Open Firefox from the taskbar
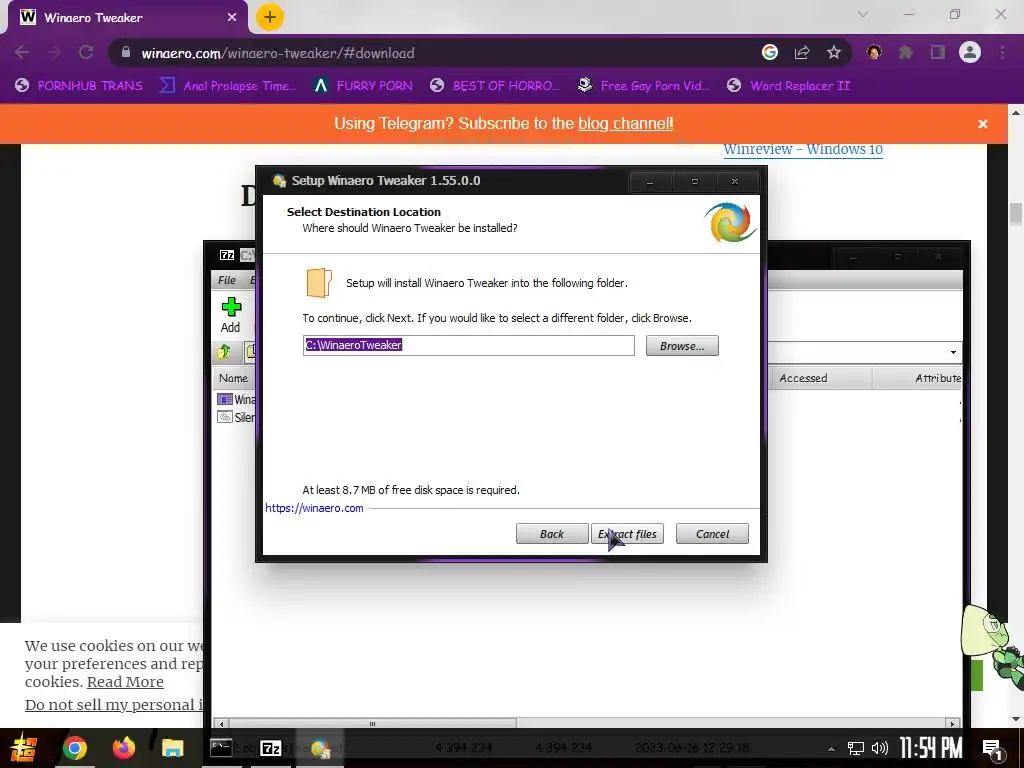Image resolution: width=1024 pixels, height=768 pixels. 123,748
